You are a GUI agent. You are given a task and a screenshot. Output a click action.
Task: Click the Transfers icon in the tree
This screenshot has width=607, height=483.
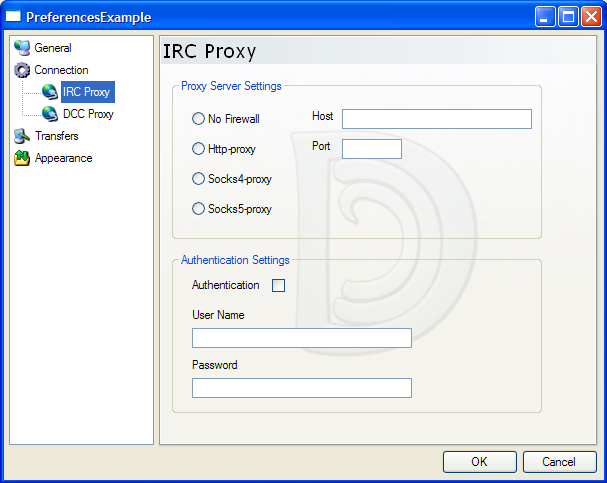(22, 136)
